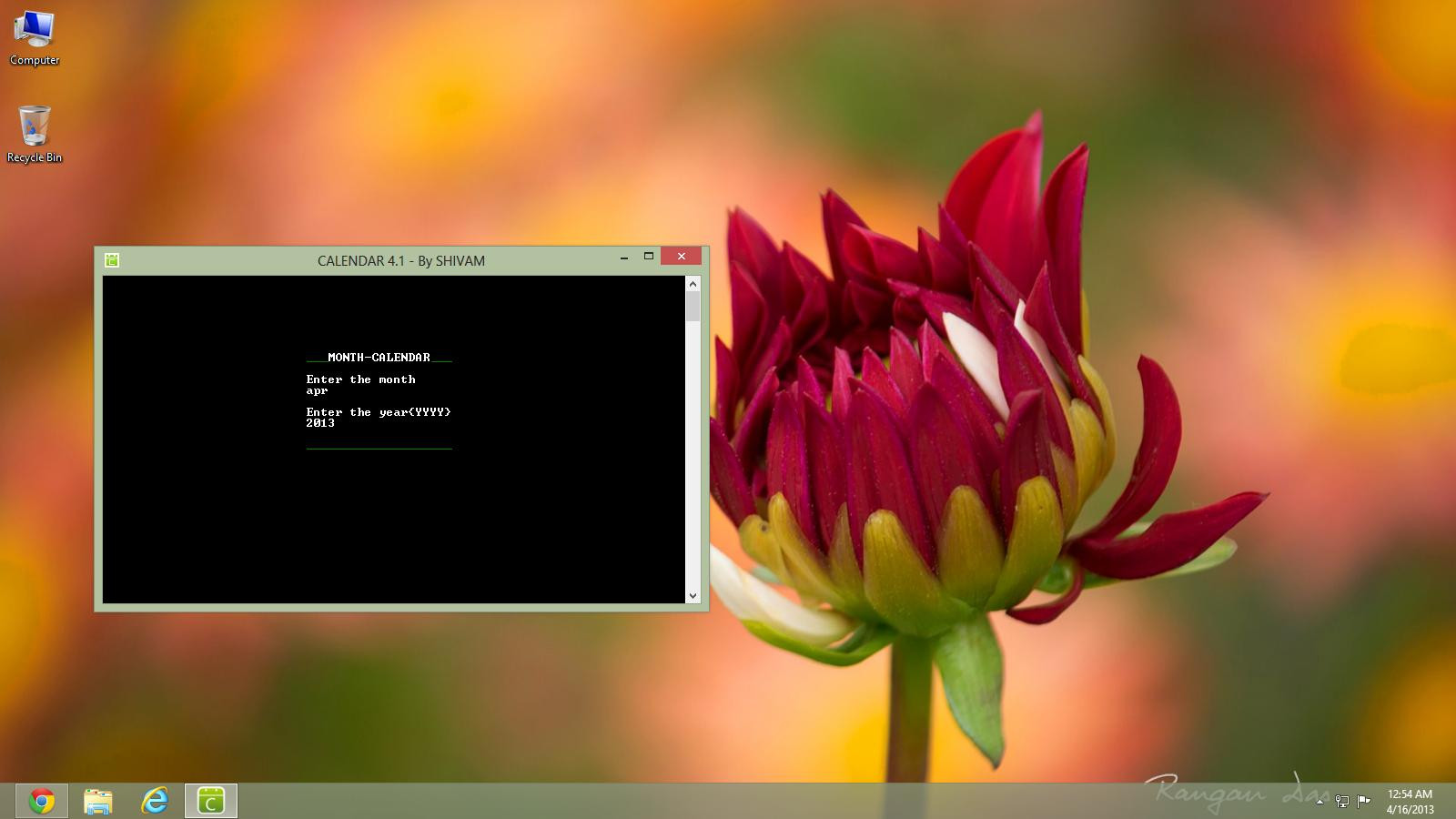Open the network status tray icon
The image size is (1456, 819).
click(x=1342, y=802)
